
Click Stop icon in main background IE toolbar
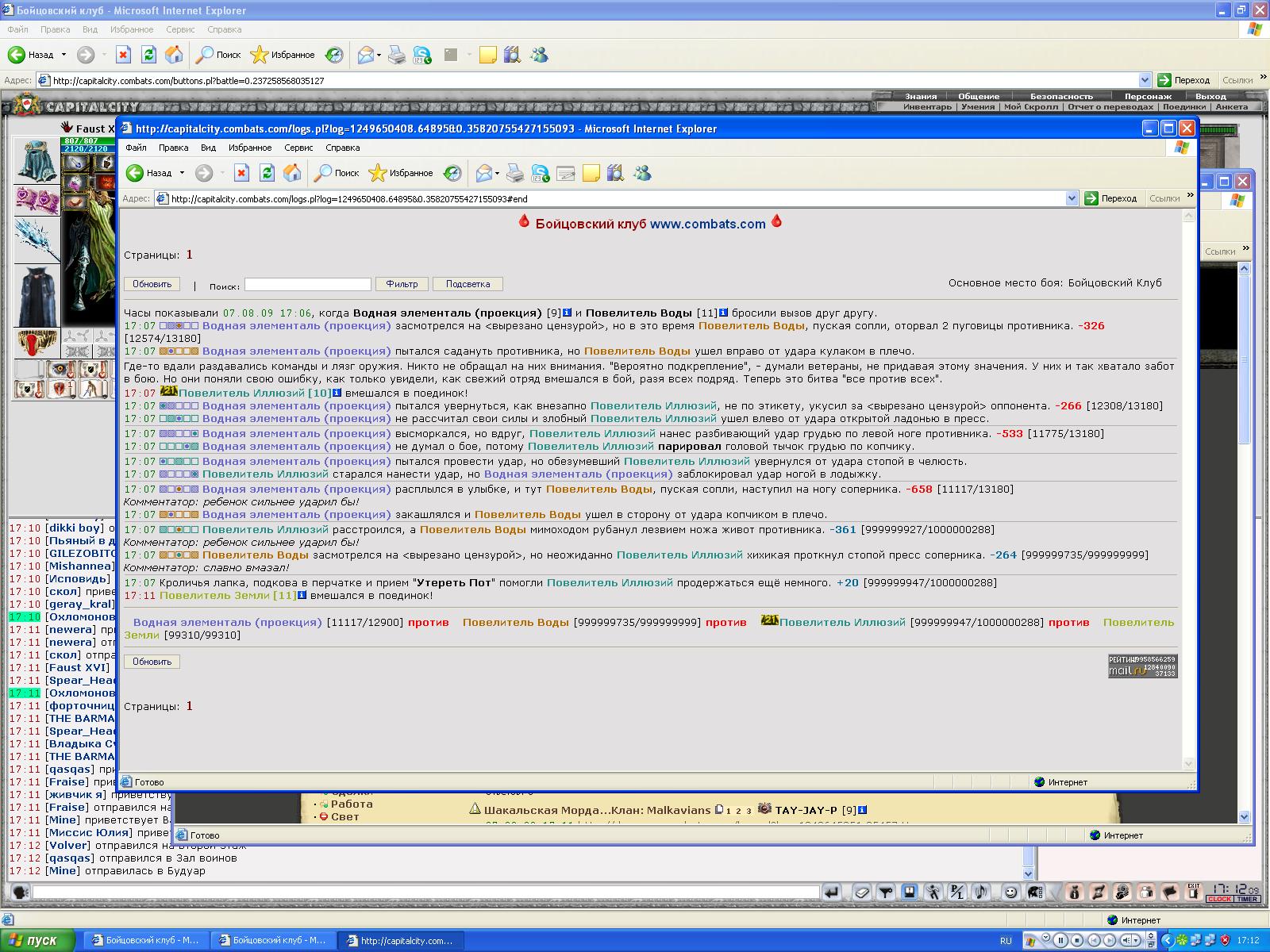tap(123, 55)
